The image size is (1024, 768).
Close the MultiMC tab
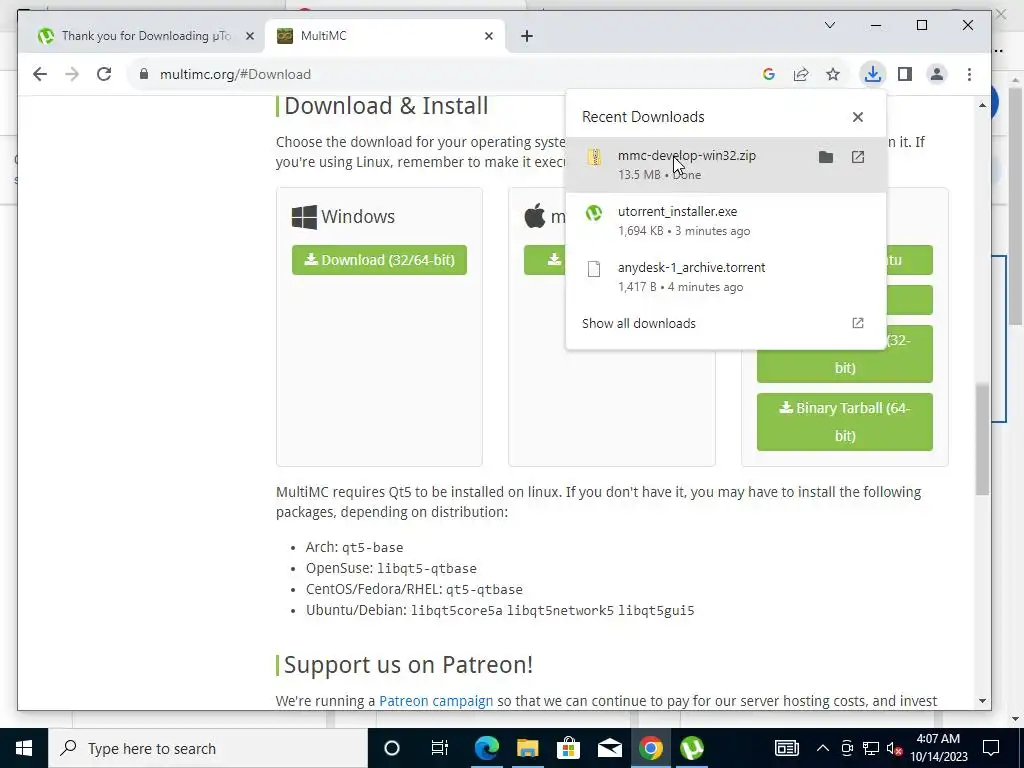pyautogui.click(x=489, y=36)
